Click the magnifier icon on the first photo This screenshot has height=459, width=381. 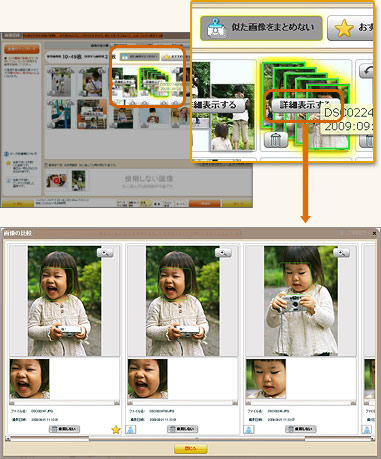[x=105, y=253]
